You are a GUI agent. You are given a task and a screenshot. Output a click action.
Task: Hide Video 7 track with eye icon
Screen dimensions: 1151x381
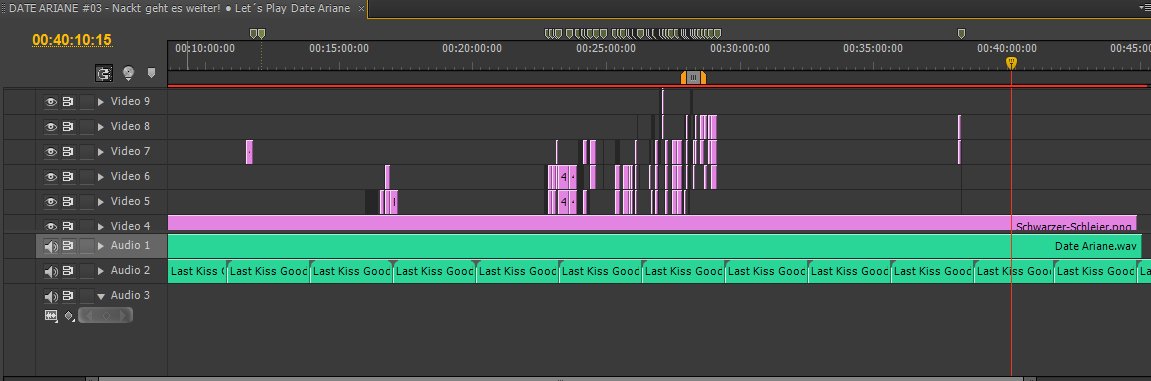pos(51,152)
